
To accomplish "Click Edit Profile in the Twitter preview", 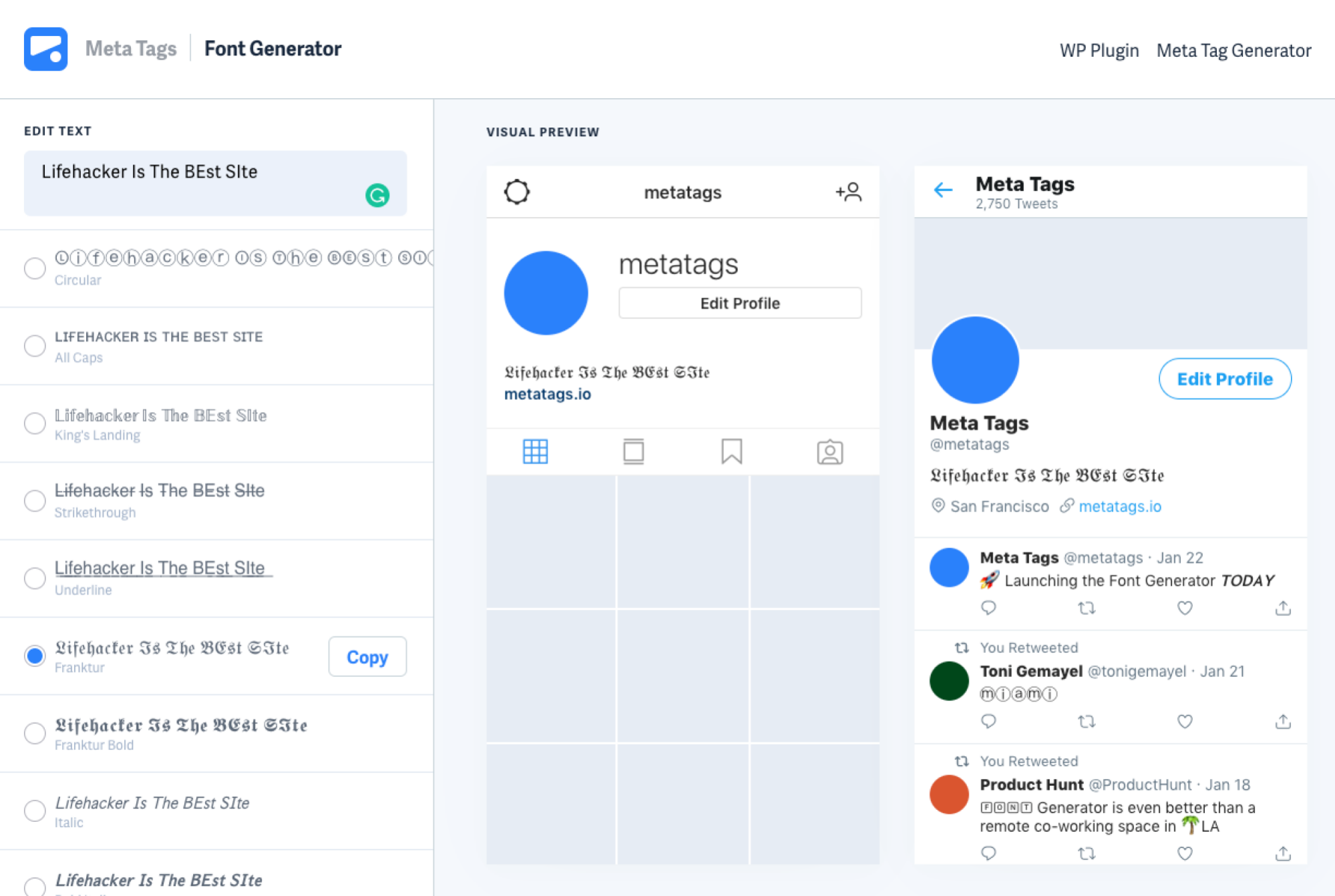I will (1225, 379).
